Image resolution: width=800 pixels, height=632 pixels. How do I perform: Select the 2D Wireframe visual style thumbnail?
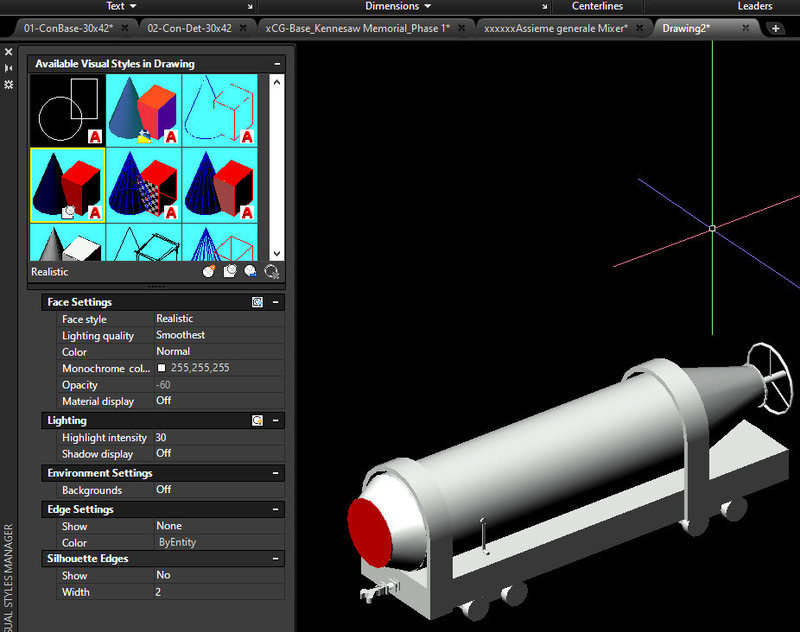[x=68, y=110]
